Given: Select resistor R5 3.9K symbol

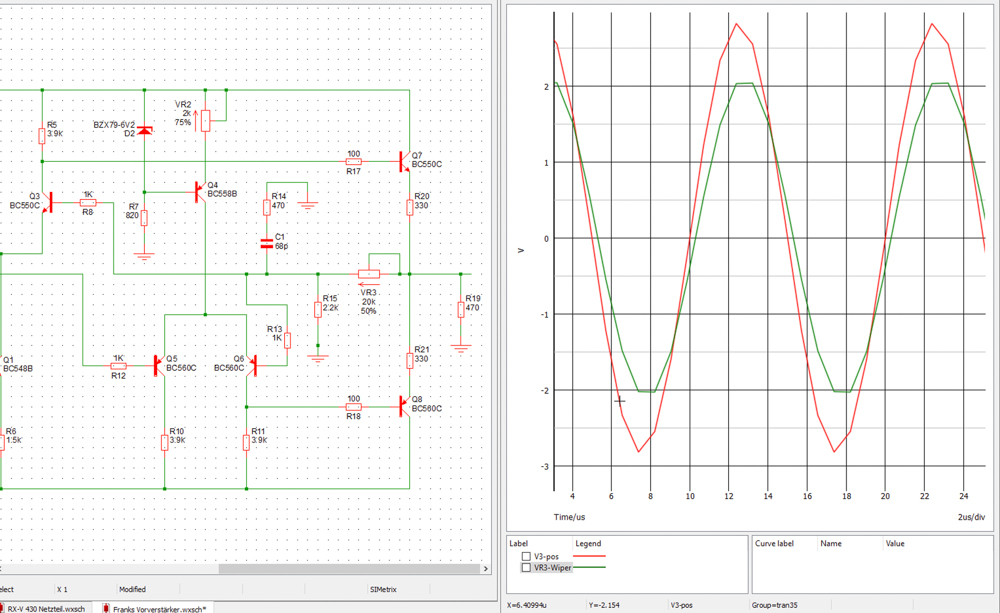Looking at the screenshot, I should tap(42, 136).
